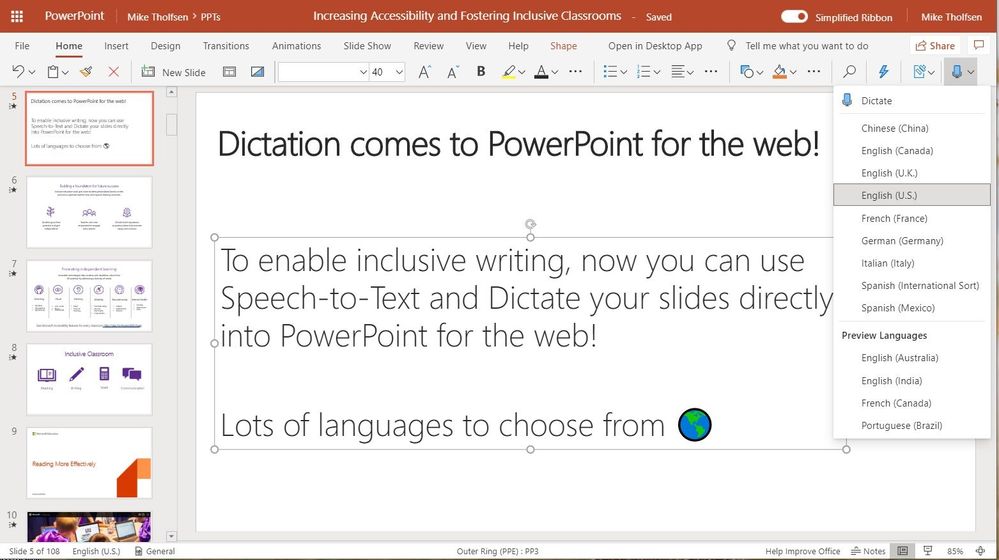Open more font options ellipsis
Image resolution: width=999 pixels, height=560 pixels.
coord(575,71)
